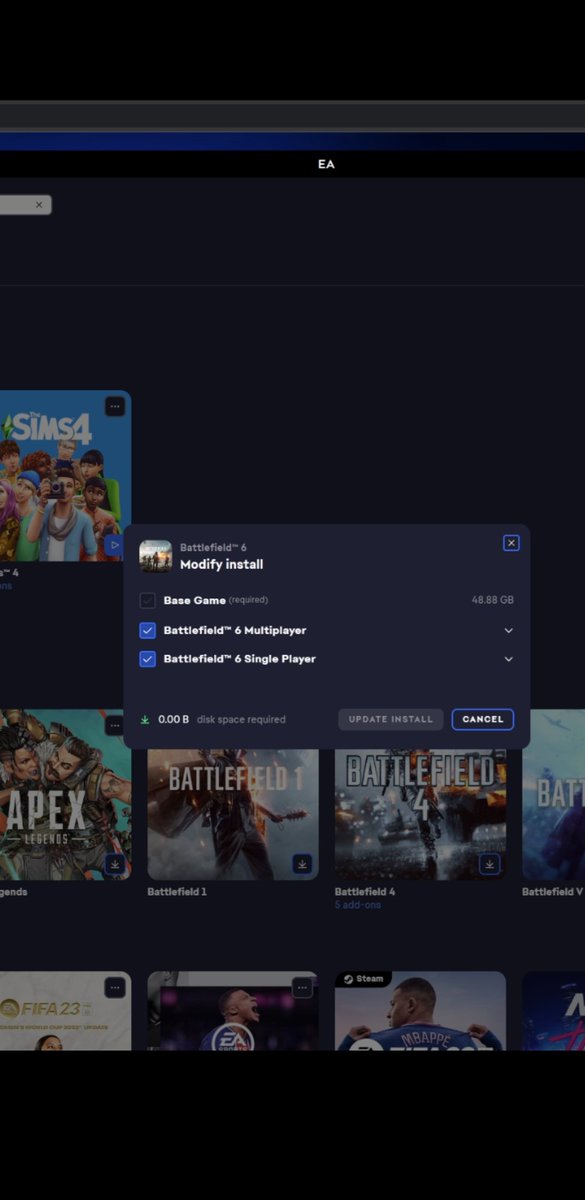The image size is (585, 1200).
Task: Click the Base Game label text
Action: (x=195, y=600)
